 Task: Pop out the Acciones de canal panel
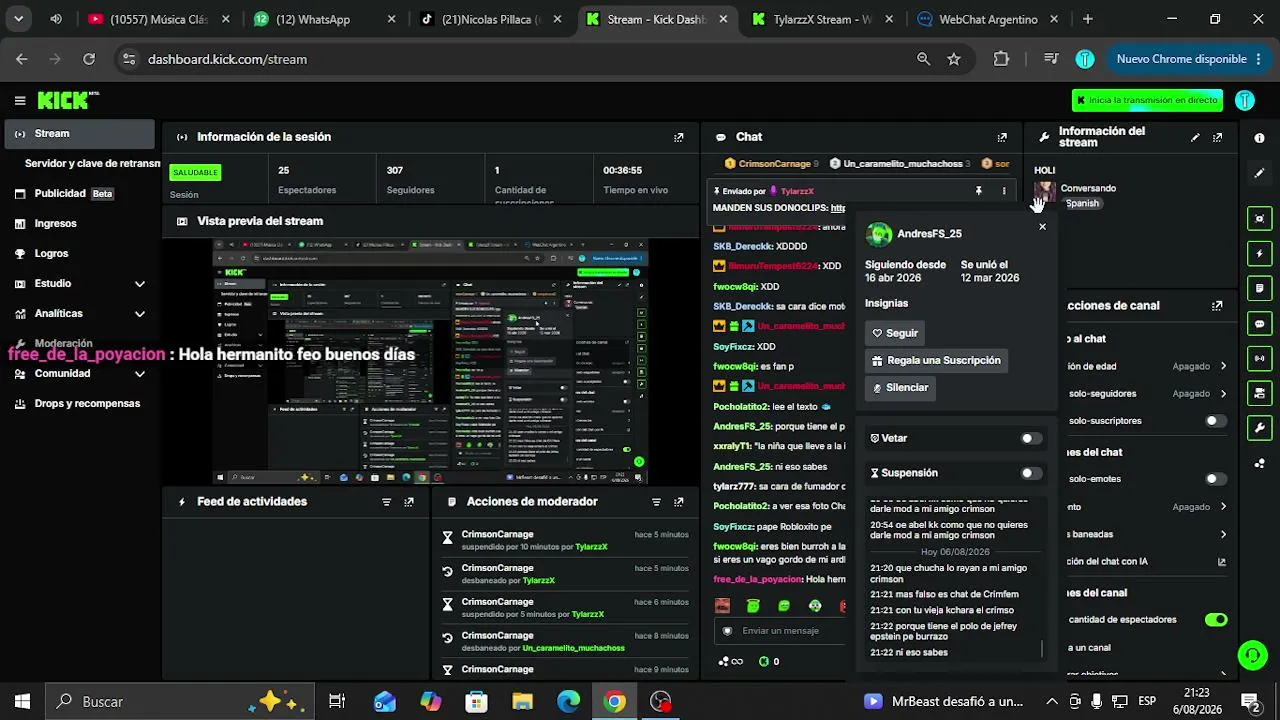tap(1217, 306)
